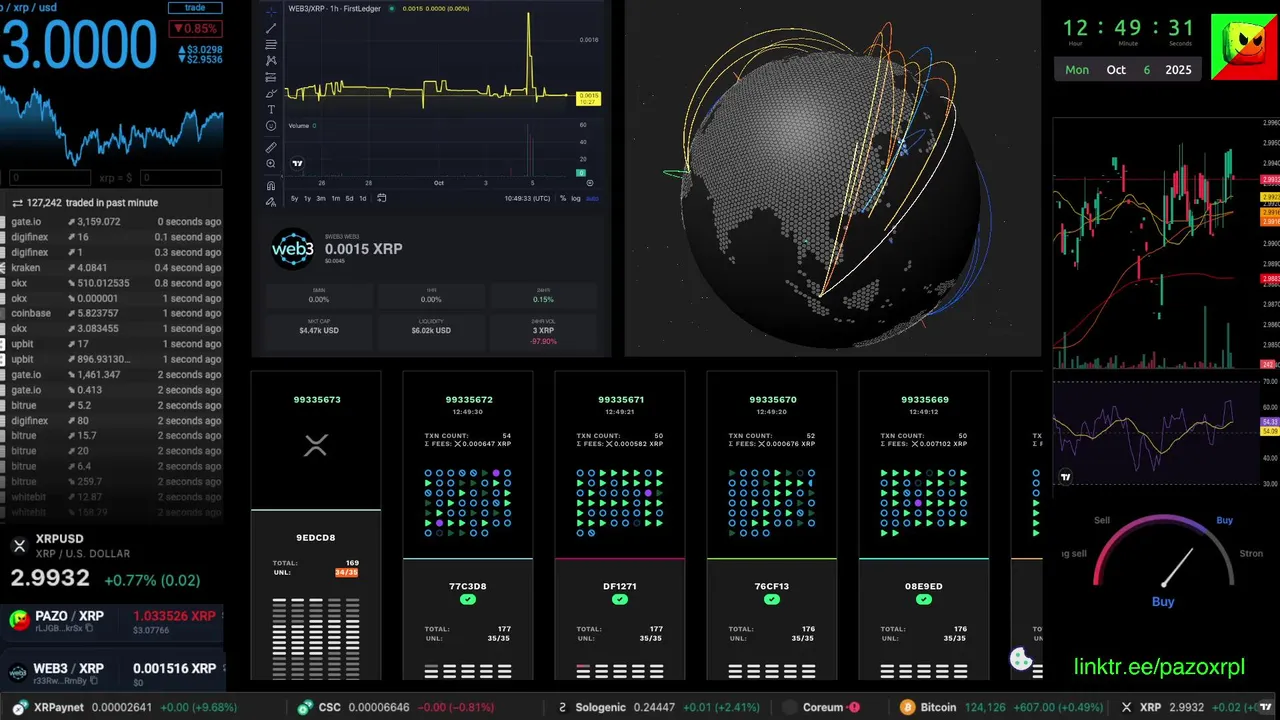Image resolution: width=1280 pixels, height=720 pixels.
Task: Click the 34/35 UNL badge
Action: pos(346,572)
